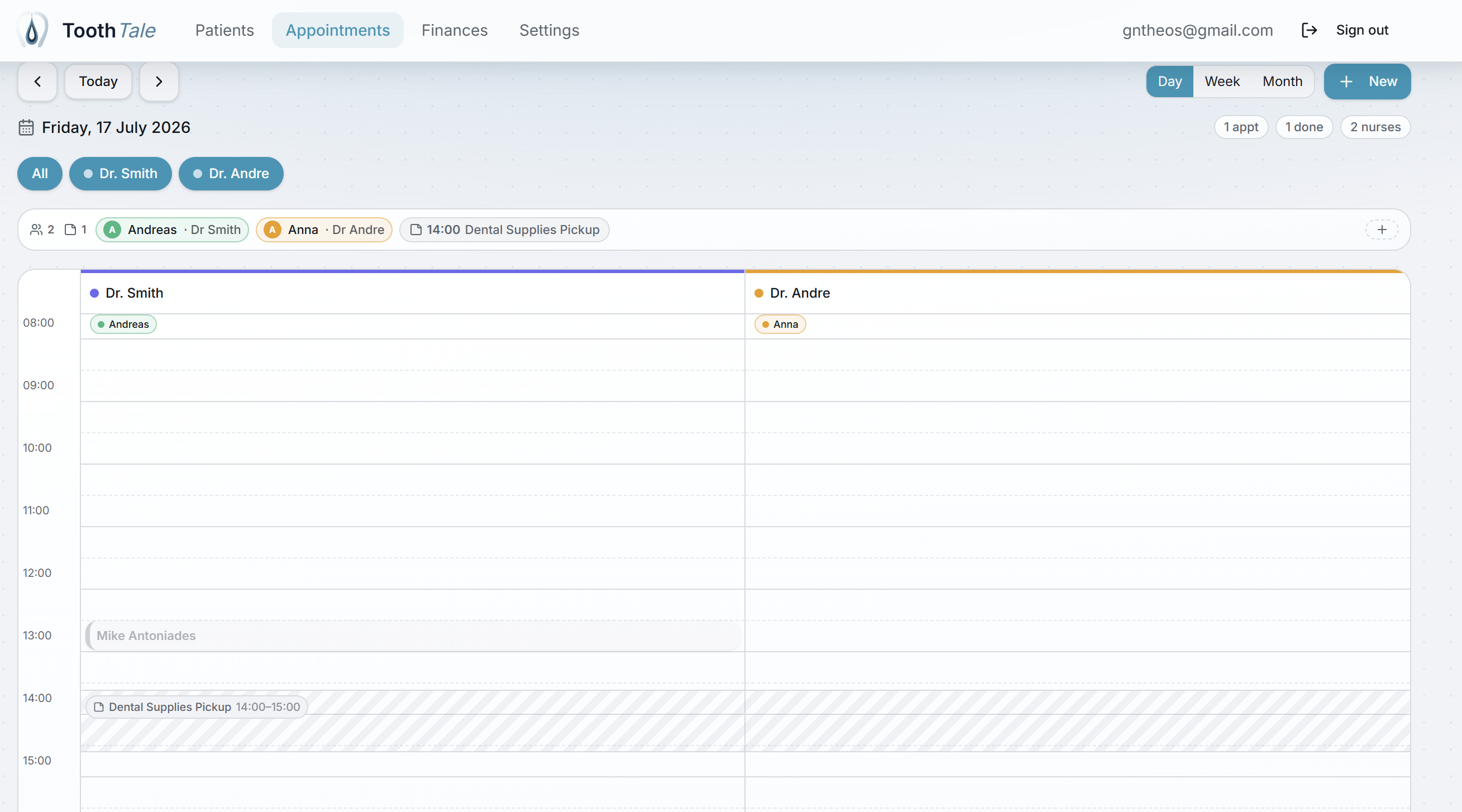Click the gntheos@gmail.com account email
The width and height of the screenshot is (1462, 812).
click(1197, 30)
